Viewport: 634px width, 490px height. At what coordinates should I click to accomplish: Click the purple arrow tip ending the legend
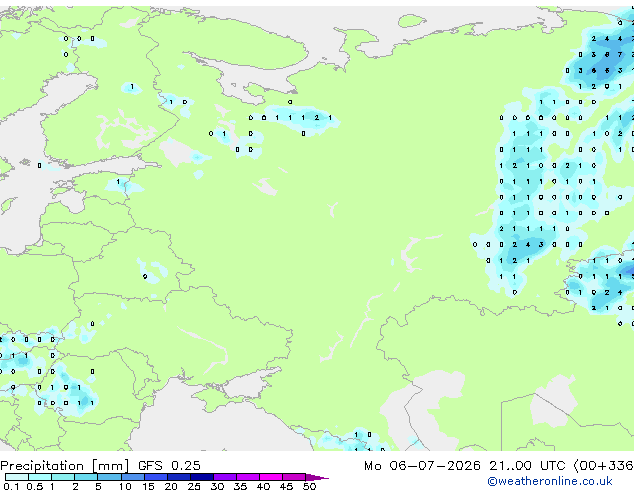317,477
